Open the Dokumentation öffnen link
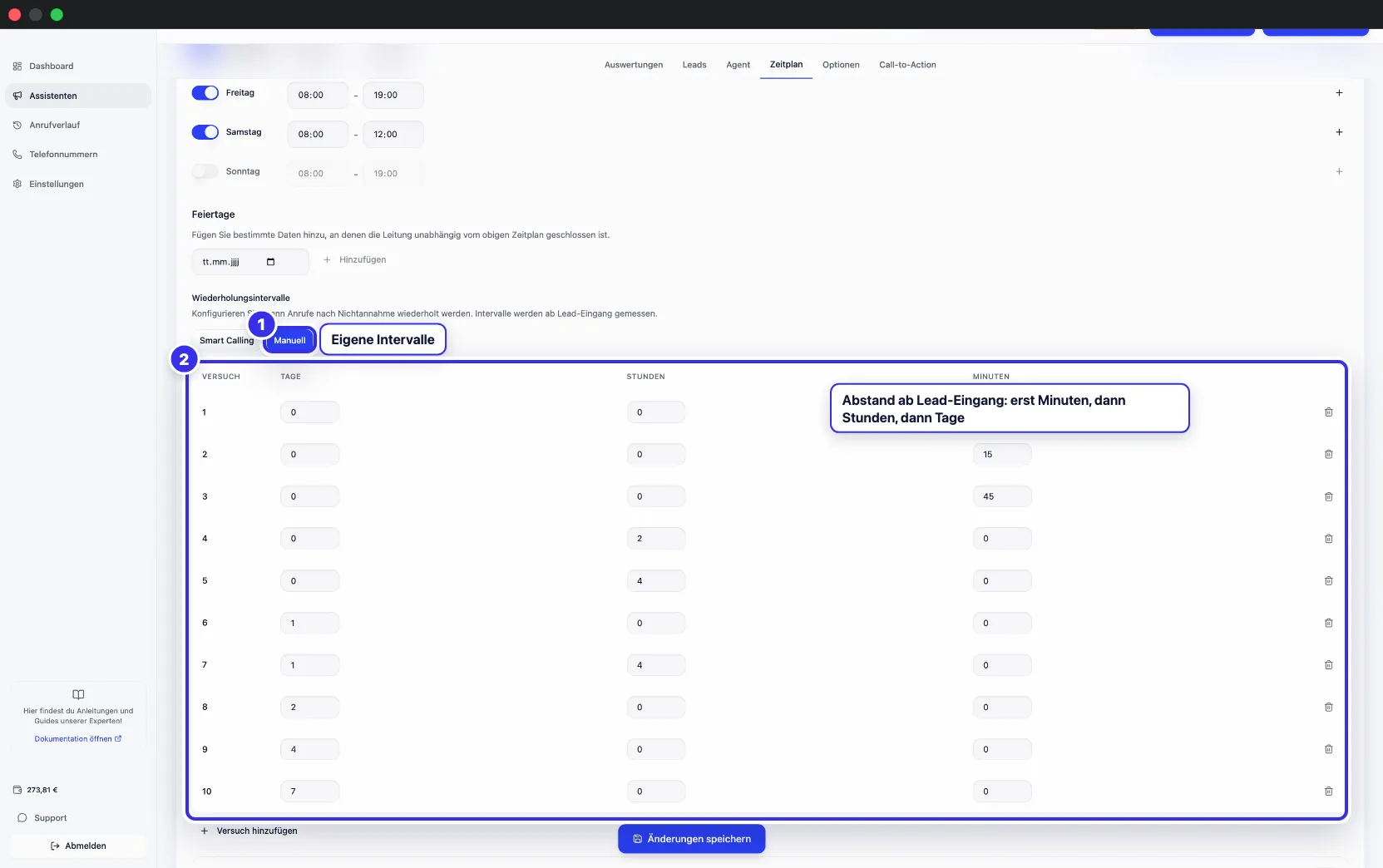Screen dimensions: 1383x868 (78, 739)
